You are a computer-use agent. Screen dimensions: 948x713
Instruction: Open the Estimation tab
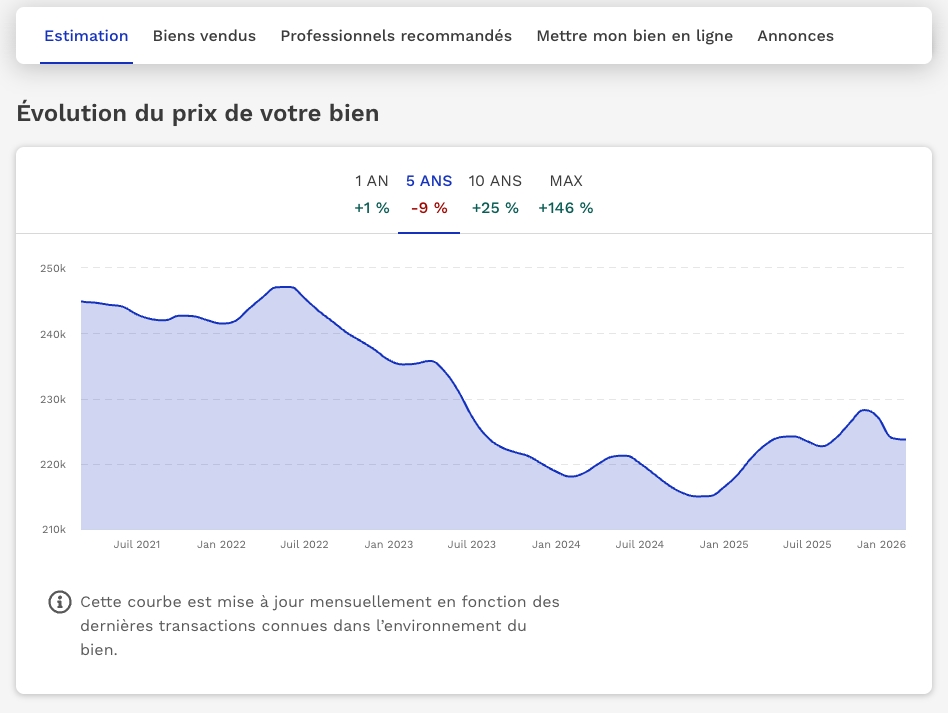click(x=86, y=36)
